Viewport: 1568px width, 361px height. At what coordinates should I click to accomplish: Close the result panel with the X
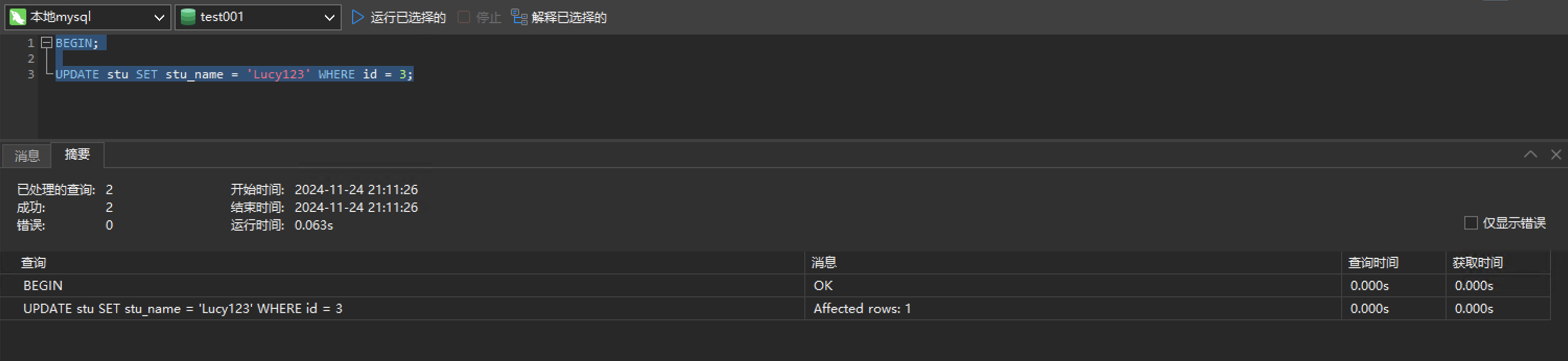[1556, 154]
